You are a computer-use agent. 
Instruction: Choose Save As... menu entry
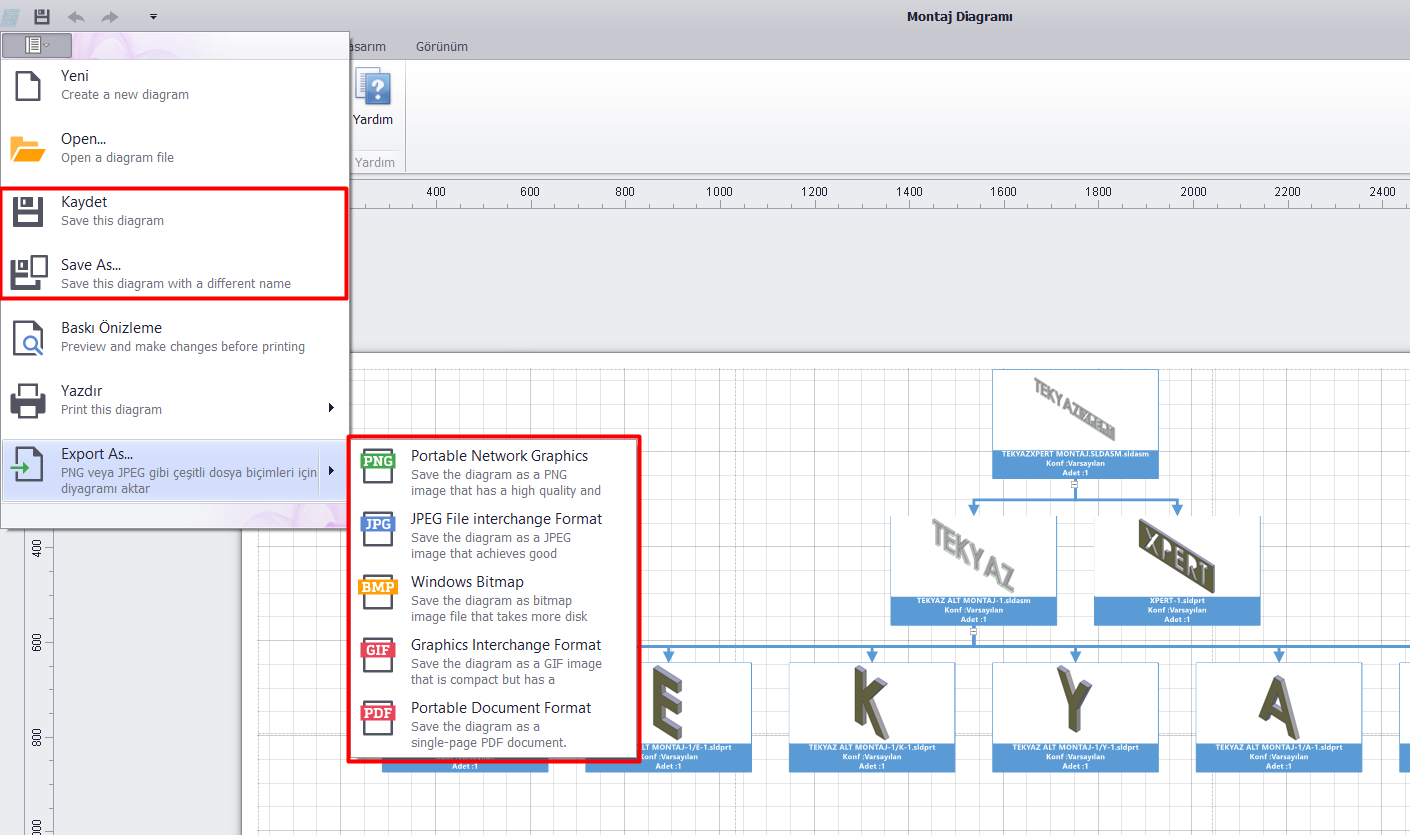point(175,274)
